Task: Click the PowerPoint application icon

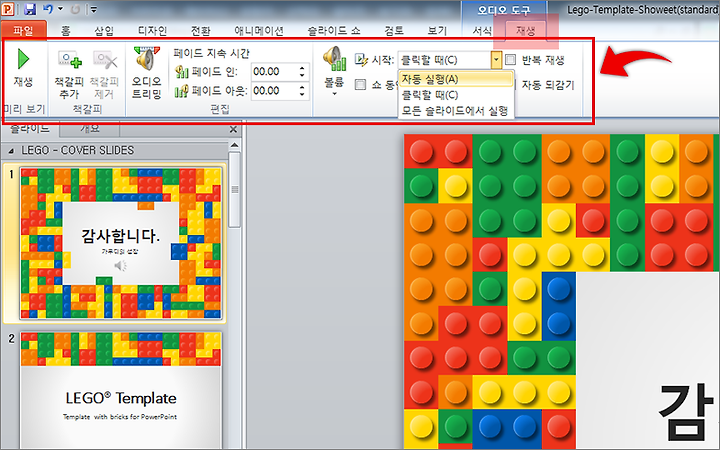Action: 8,9
